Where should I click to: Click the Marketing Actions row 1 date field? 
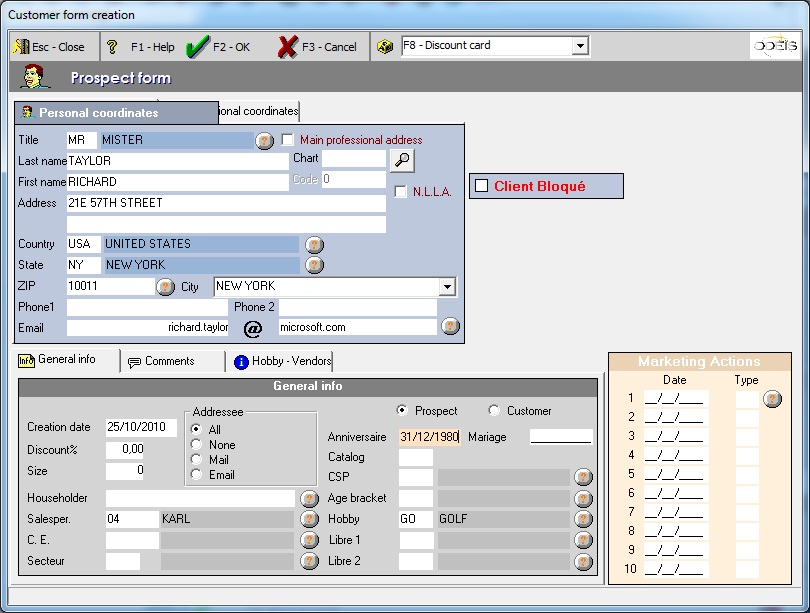[x=676, y=398]
